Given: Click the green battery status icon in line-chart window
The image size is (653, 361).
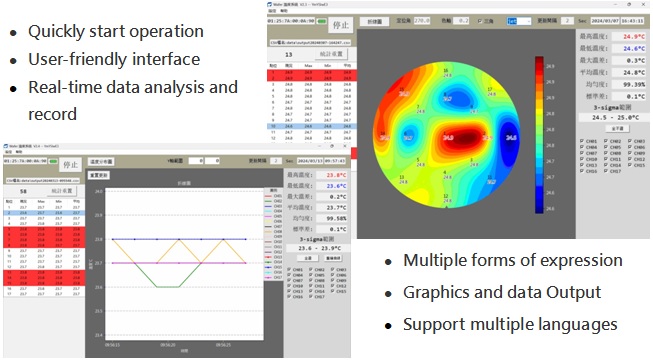Looking at the screenshot, I should (x=53, y=161).
